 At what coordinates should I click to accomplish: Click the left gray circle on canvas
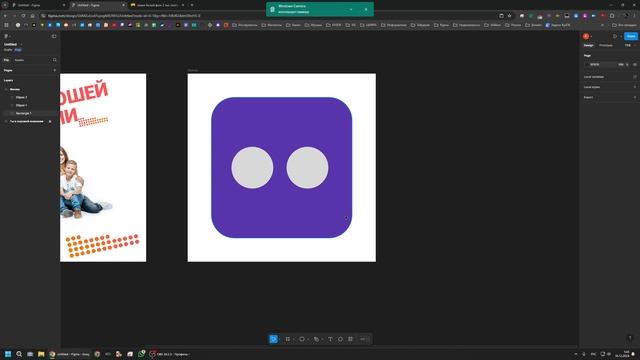[252, 167]
